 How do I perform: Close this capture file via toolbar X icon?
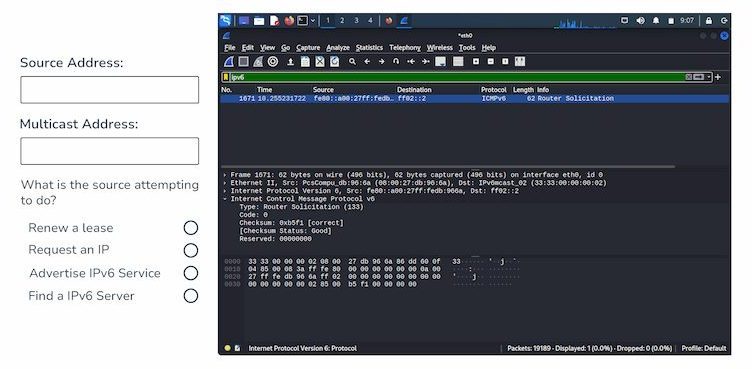[x=320, y=61]
